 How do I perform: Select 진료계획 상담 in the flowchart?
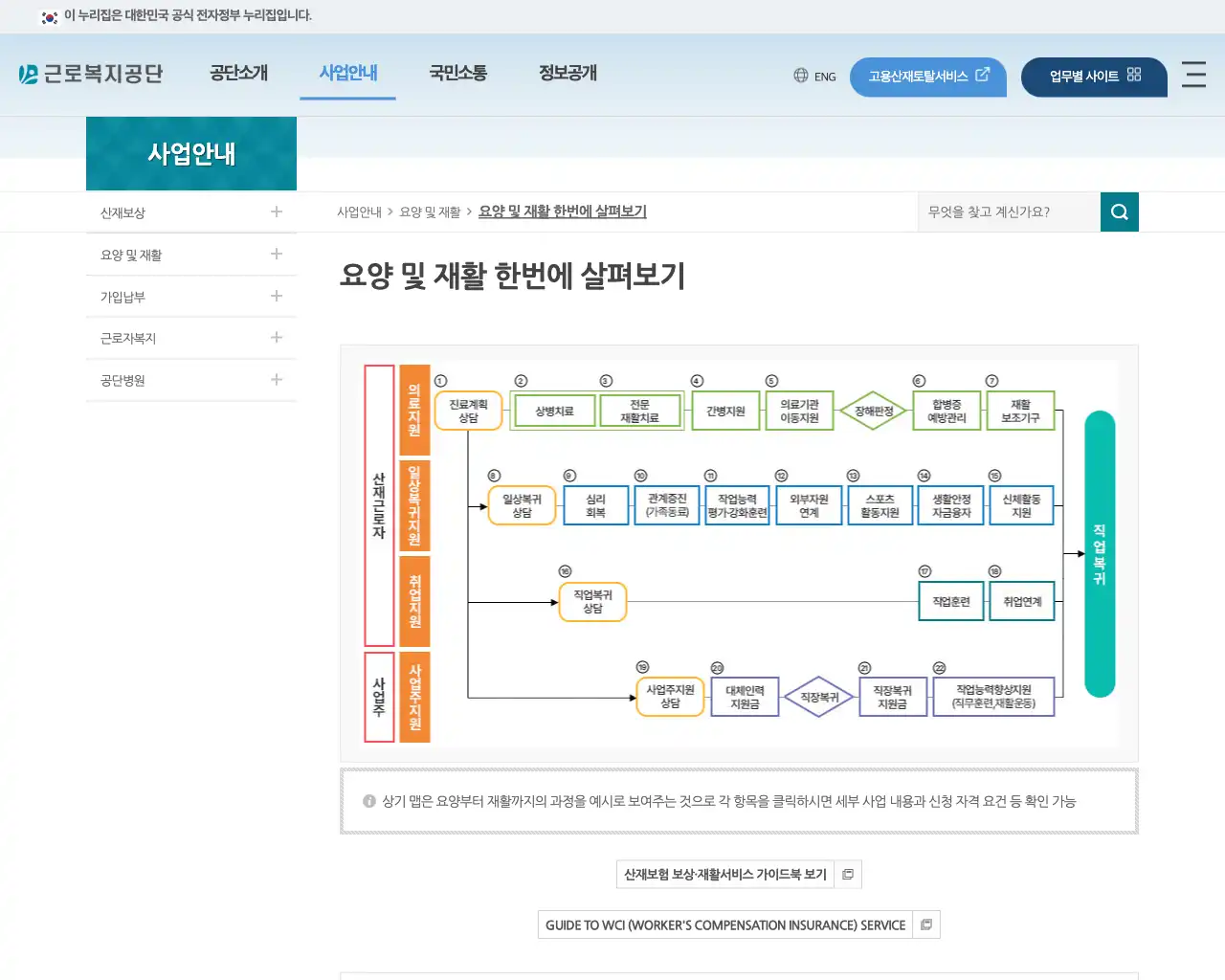click(x=468, y=410)
